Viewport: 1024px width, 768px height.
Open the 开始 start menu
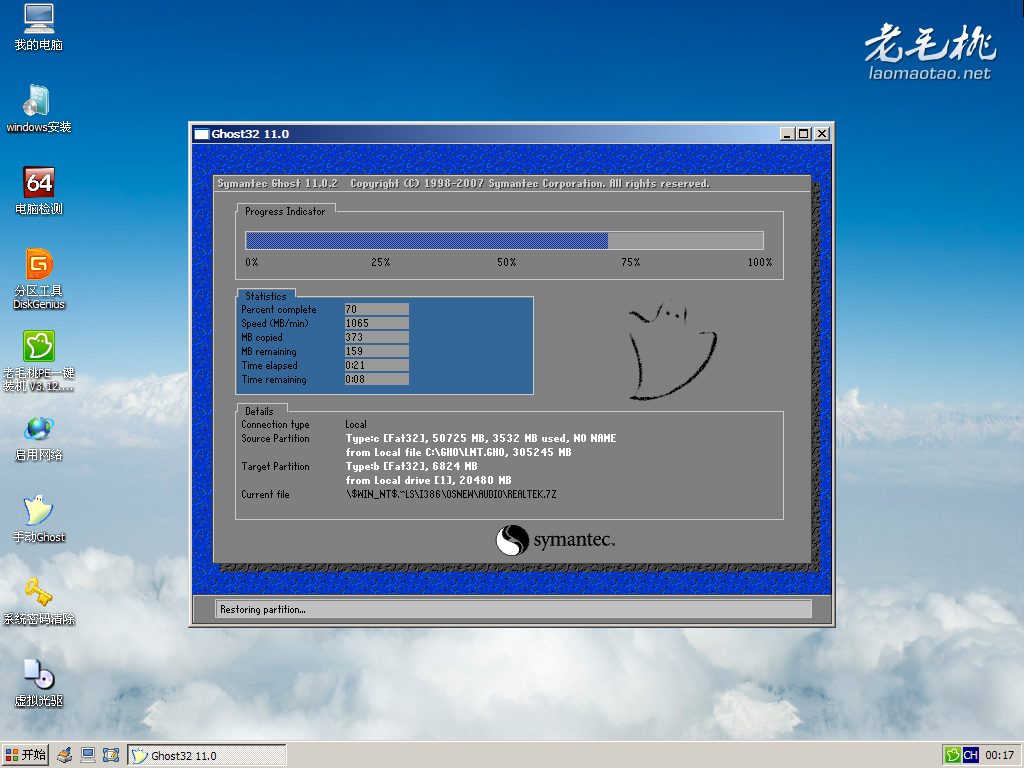25,755
